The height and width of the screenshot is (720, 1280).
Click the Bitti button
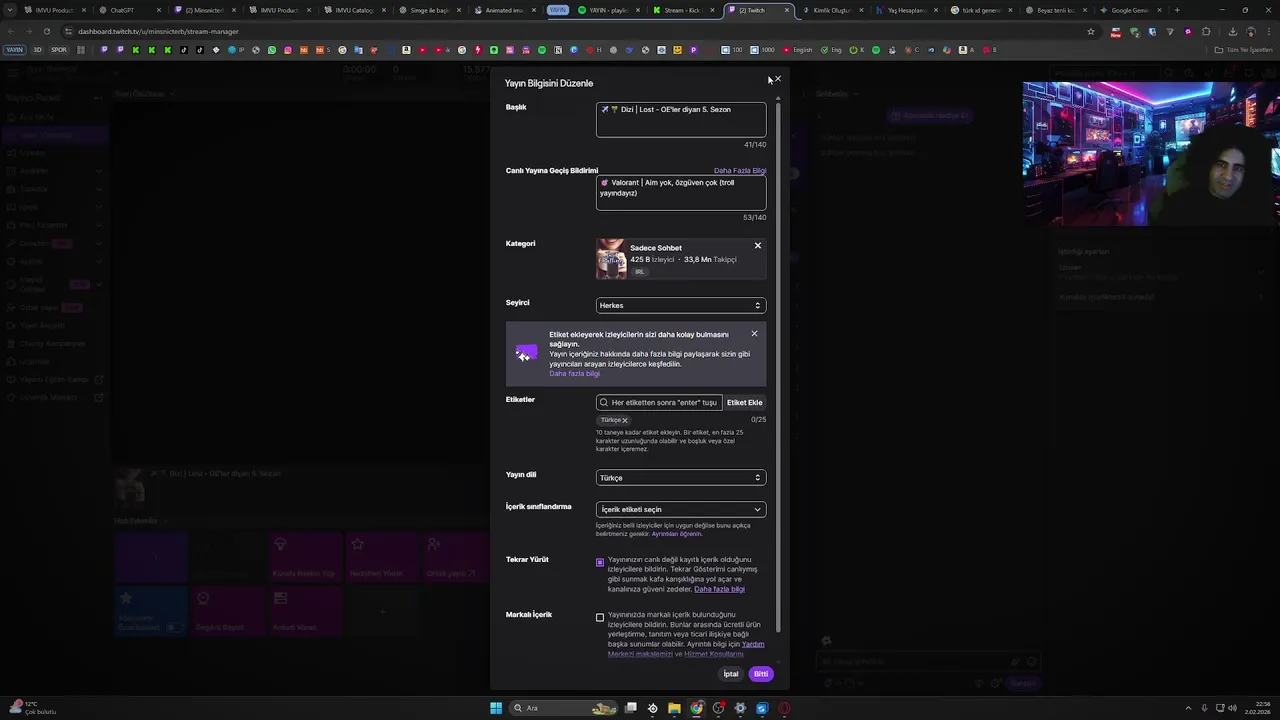761,674
